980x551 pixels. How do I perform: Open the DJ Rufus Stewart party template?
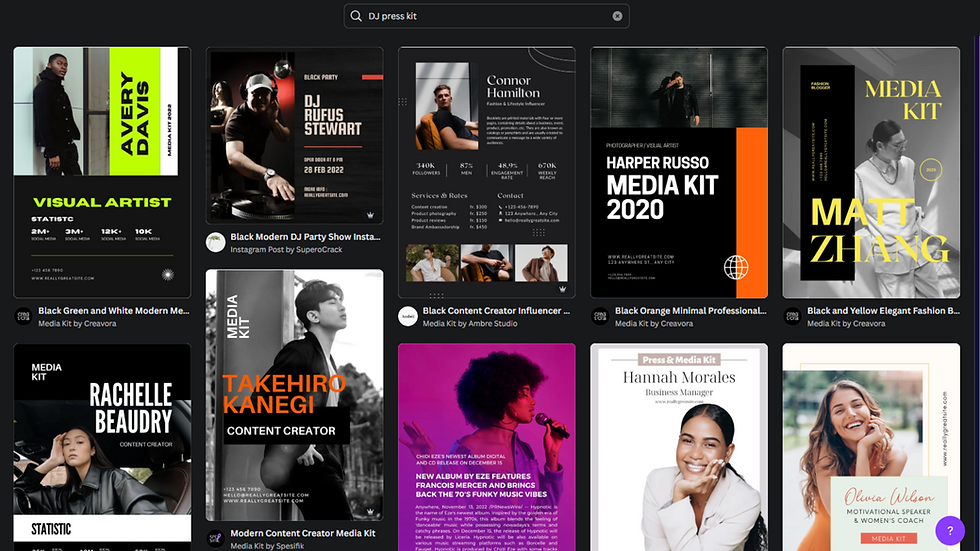(294, 135)
